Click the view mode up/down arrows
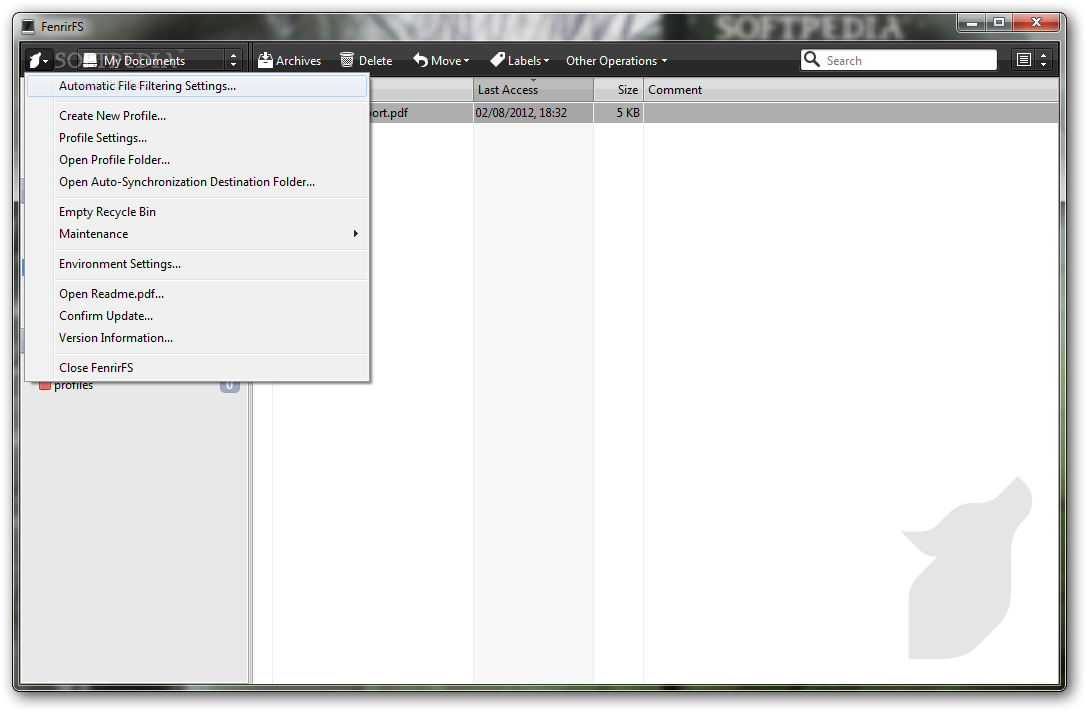 pyautogui.click(x=1044, y=60)
